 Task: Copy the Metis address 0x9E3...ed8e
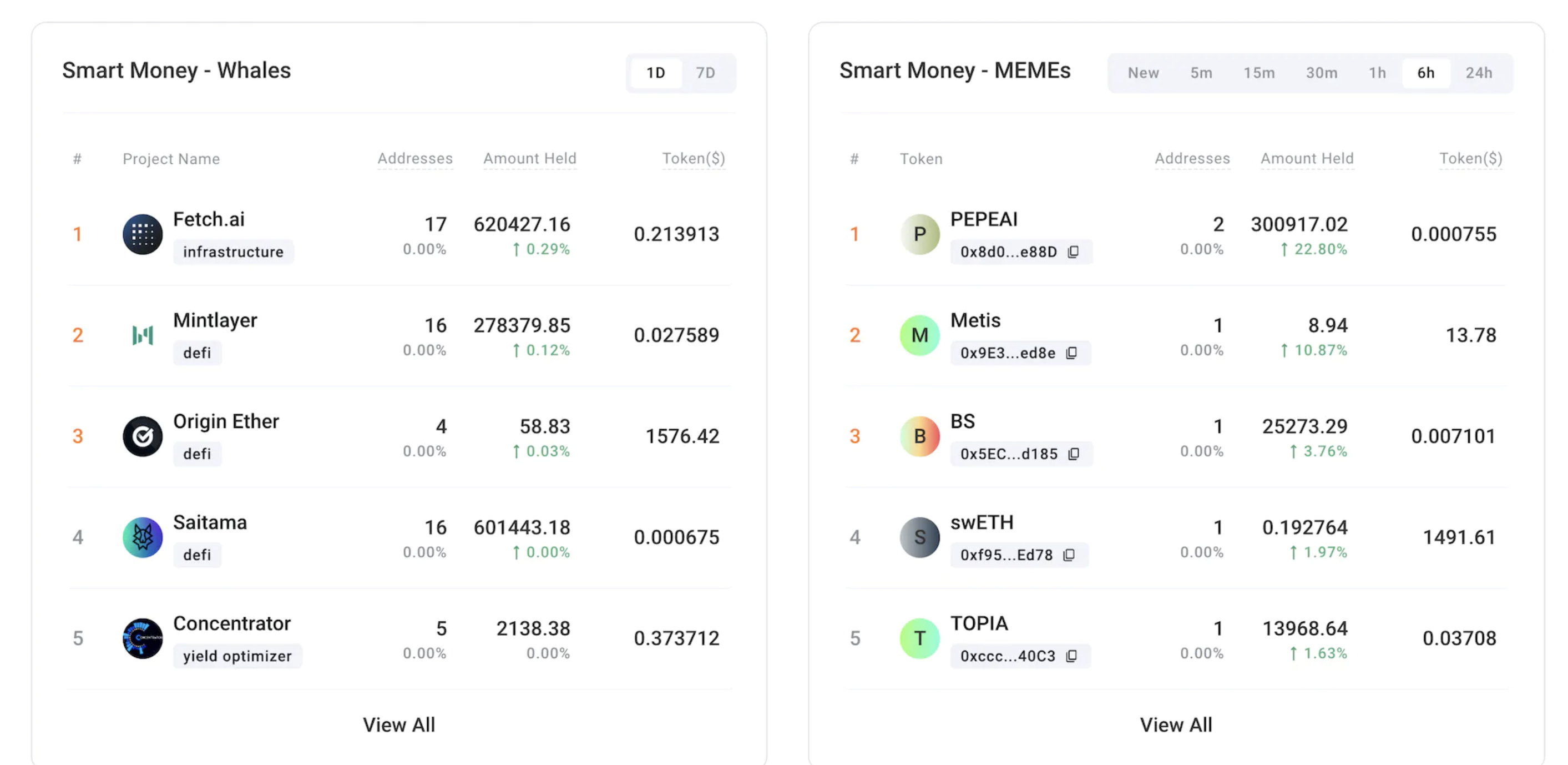[1071, 353]
